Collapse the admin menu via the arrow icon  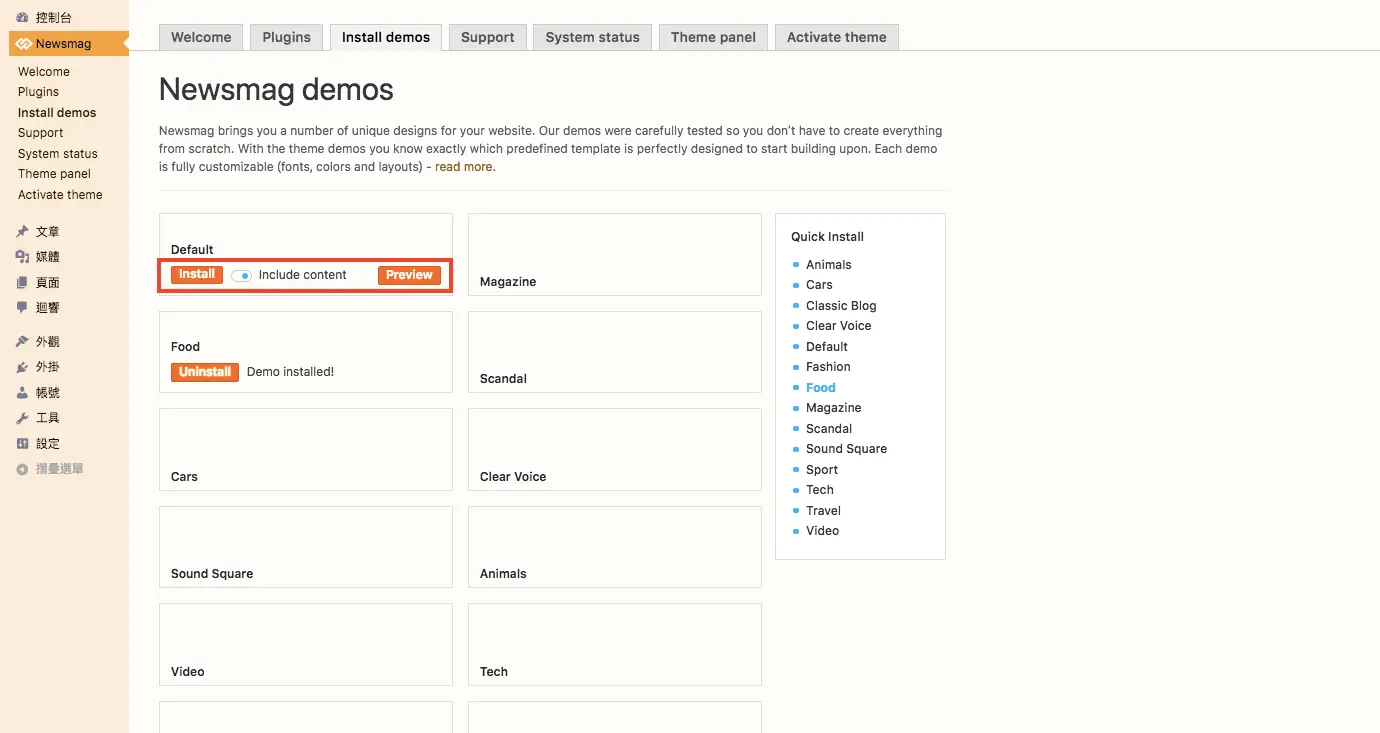tap(22, 469)
